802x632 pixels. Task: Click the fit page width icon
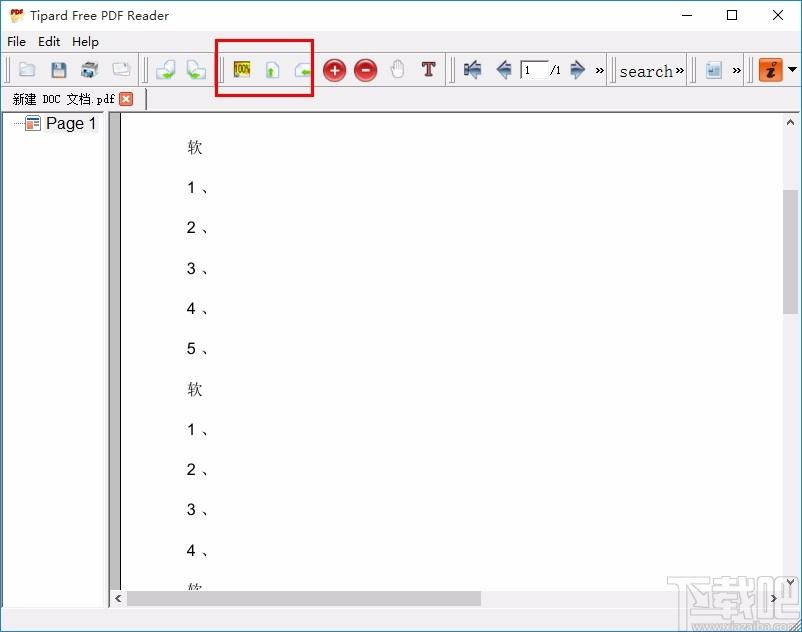pyautogui.click(x=303, y=71)
